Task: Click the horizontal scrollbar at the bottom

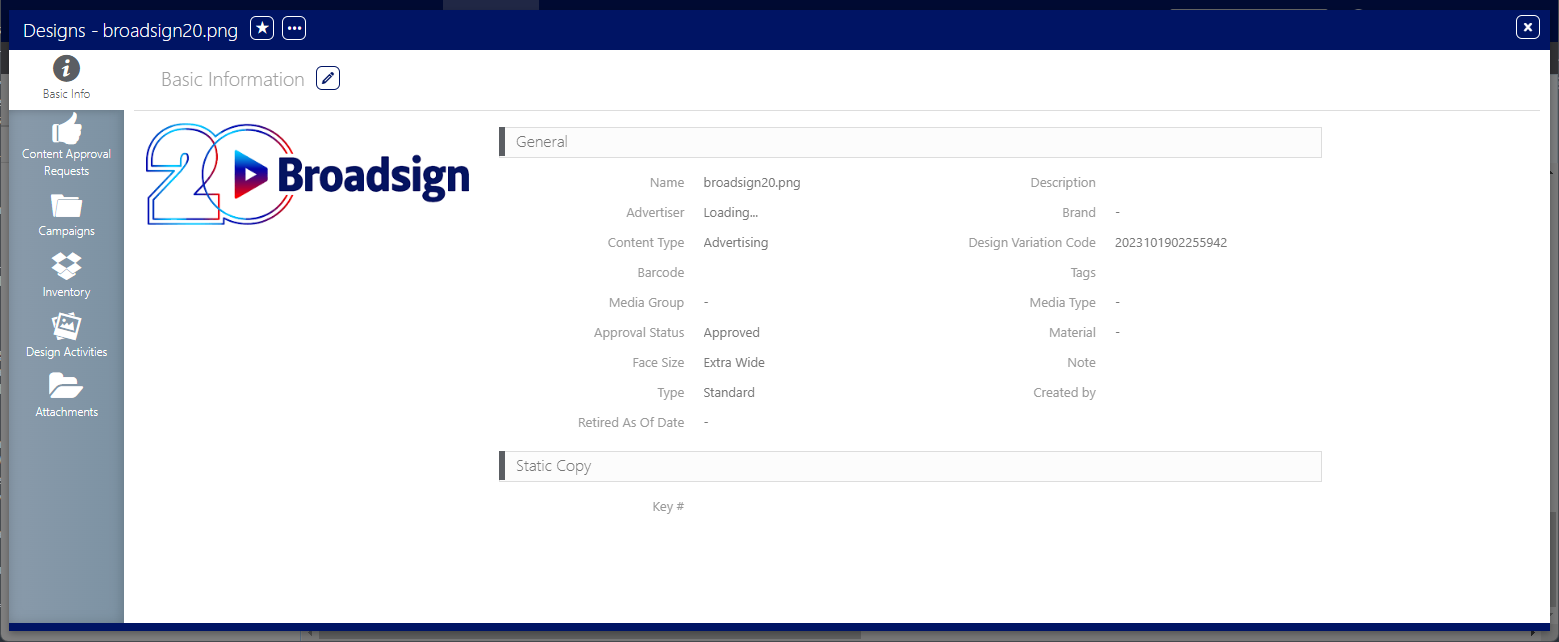Action: click(589, 633)
